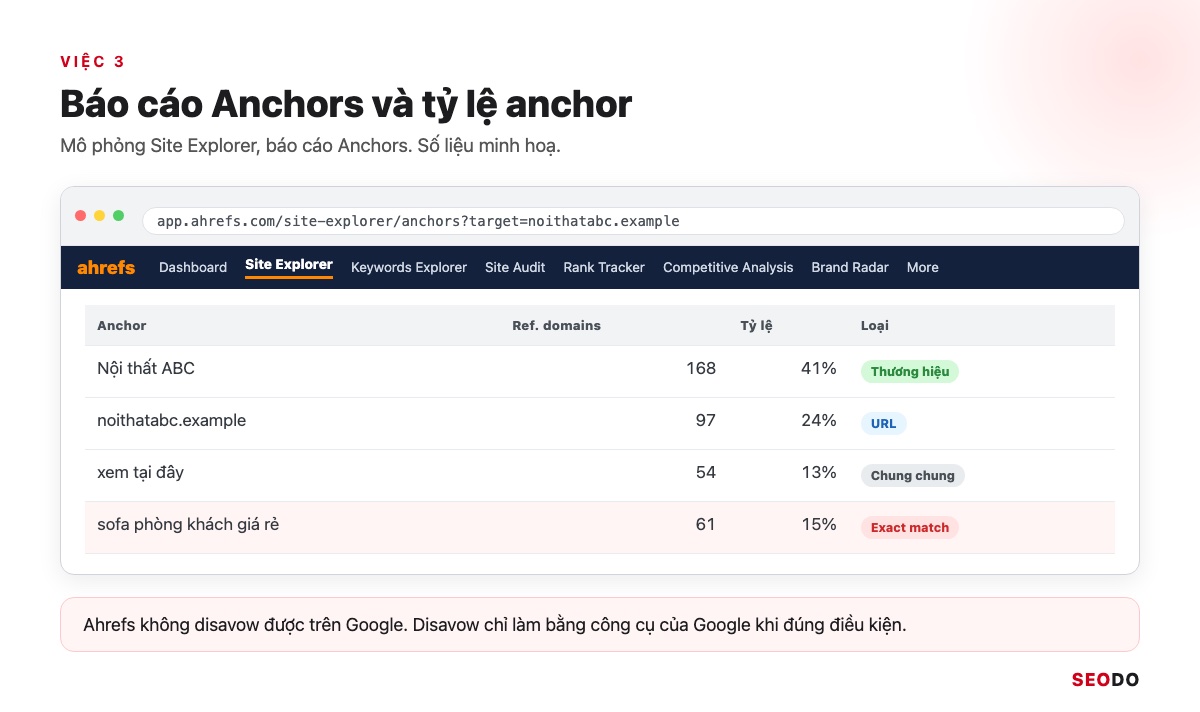Open Competitive Analysis
This screenshot has height=712, width=1200.
pos(728,267)
